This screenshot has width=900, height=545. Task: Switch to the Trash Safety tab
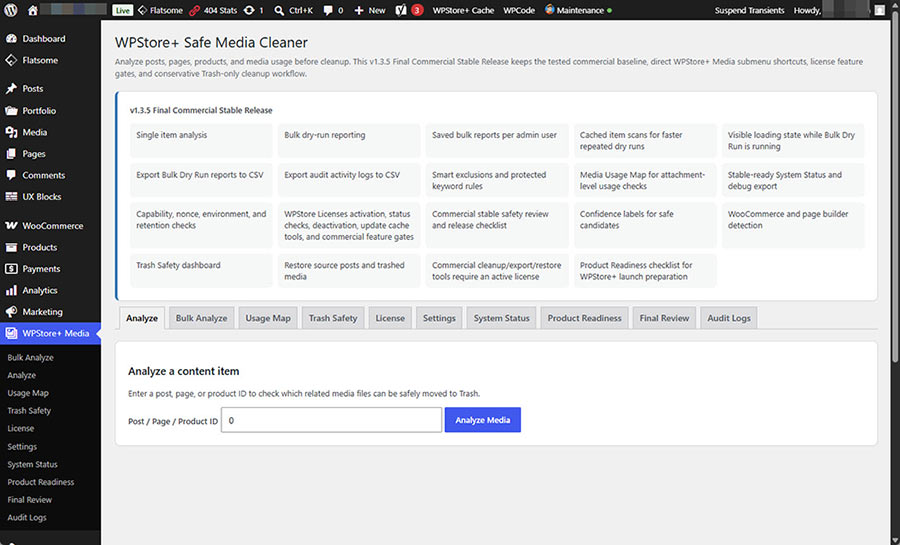(333, 318)
